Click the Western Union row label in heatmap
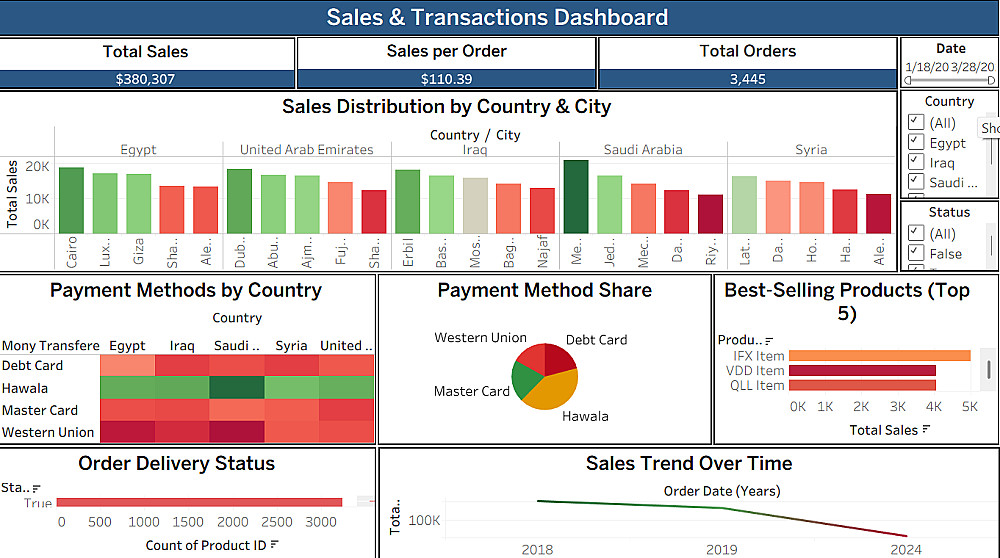1000x558 pixels. 48,432
